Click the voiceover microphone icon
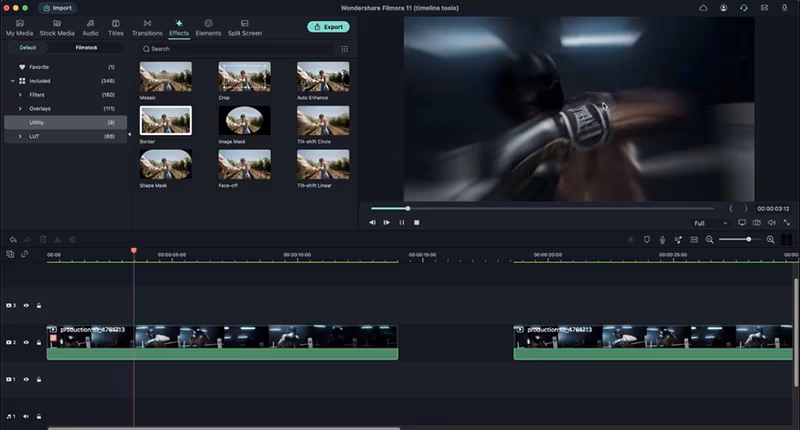The width and height of the screenshot is (800, 430). tap(662, 240)
